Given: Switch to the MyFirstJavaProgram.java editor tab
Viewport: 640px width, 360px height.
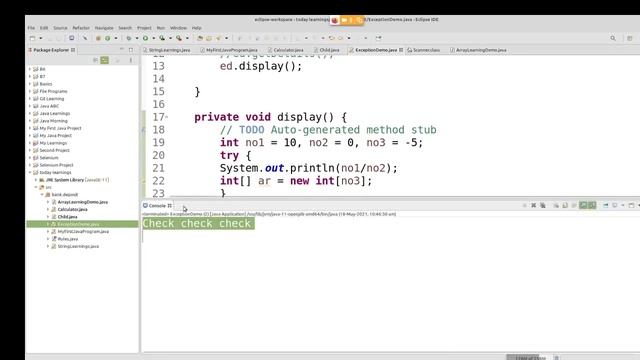Looking at the screenshot, I should tap(229, 50).
